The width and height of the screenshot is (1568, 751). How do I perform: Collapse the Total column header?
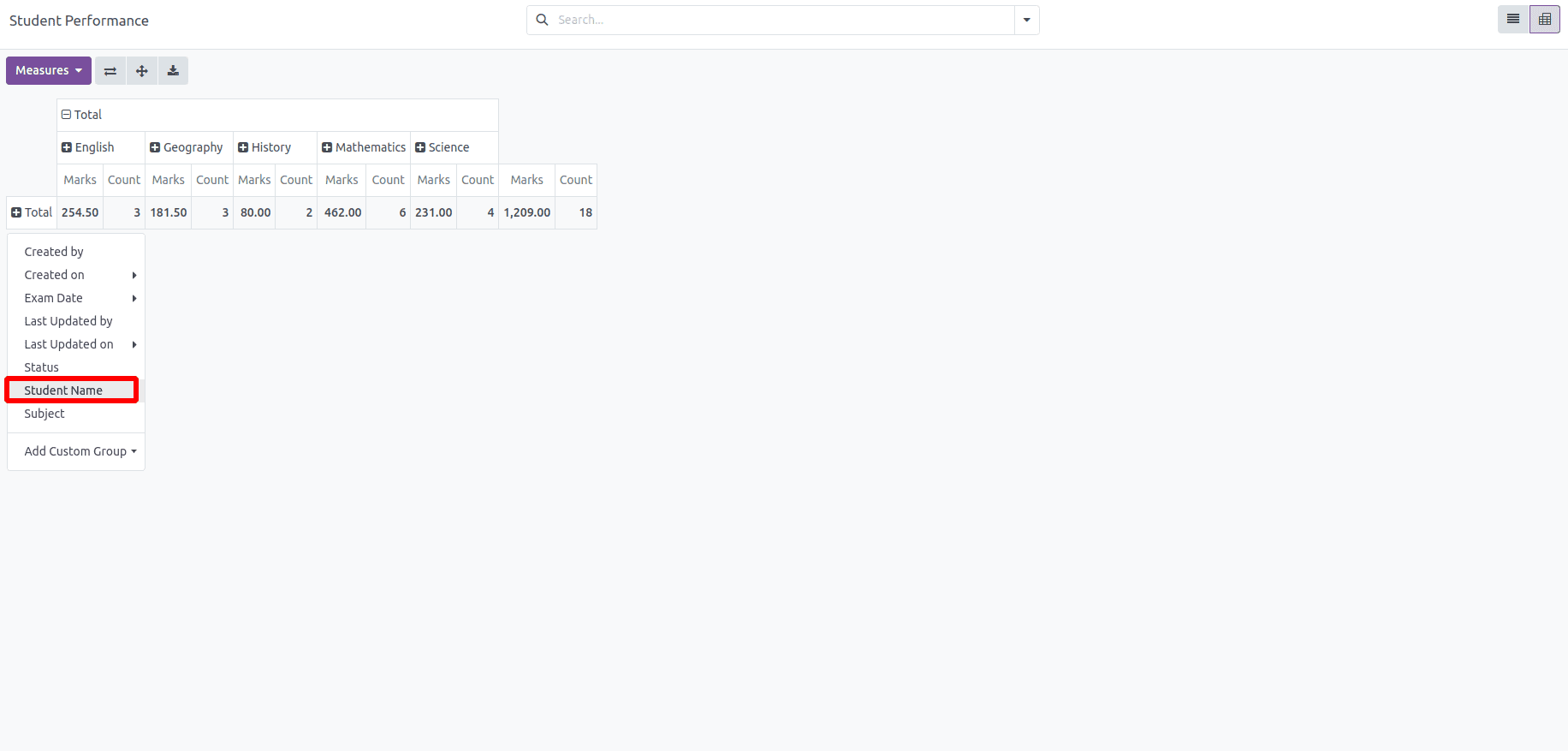tap(277, 115)
